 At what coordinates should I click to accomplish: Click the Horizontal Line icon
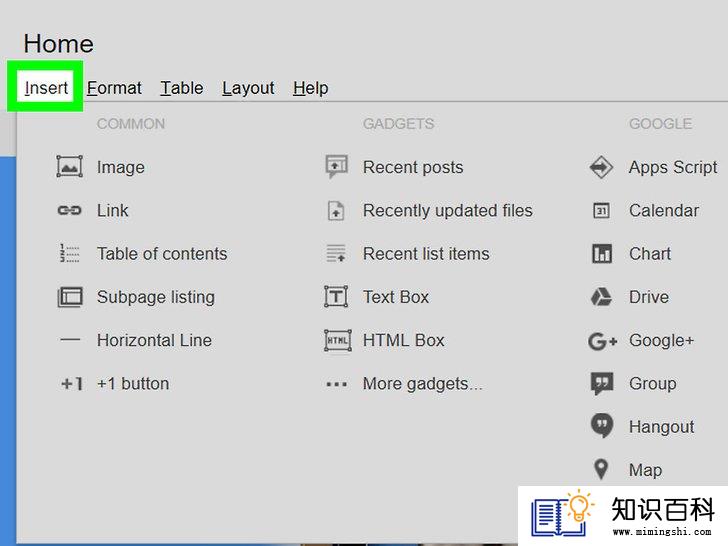click(x=70, y=340)
